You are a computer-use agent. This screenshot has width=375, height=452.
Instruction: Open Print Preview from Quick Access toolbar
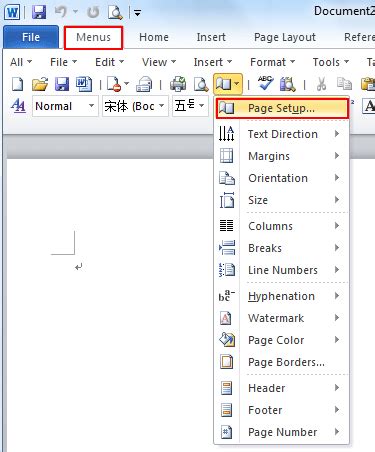pos(115,12)
